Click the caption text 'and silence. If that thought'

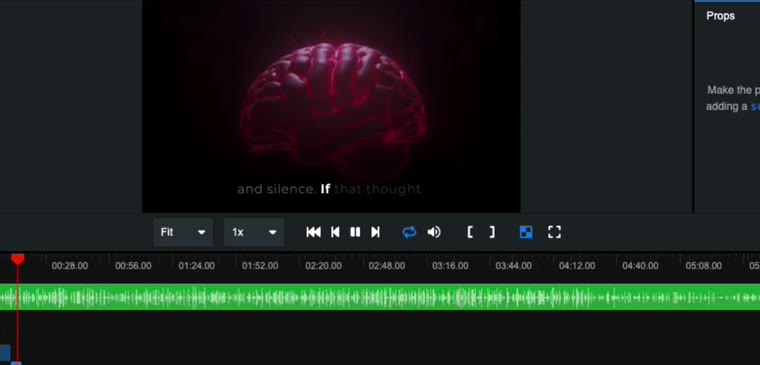(329, 189)
